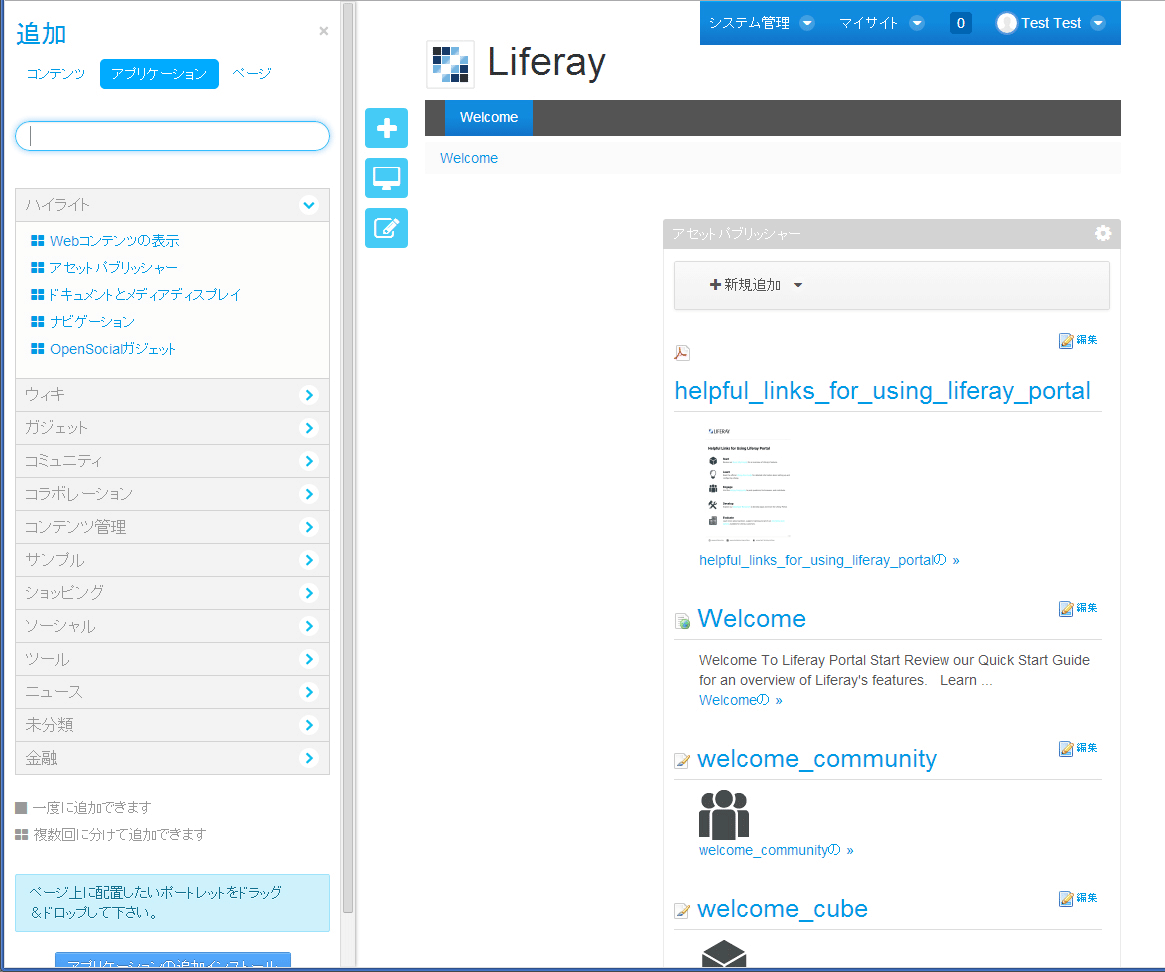Viewport: 1165px width, 972px height.
Task: Open the Test Test user menu arrow
Action: pos(1097,23)
